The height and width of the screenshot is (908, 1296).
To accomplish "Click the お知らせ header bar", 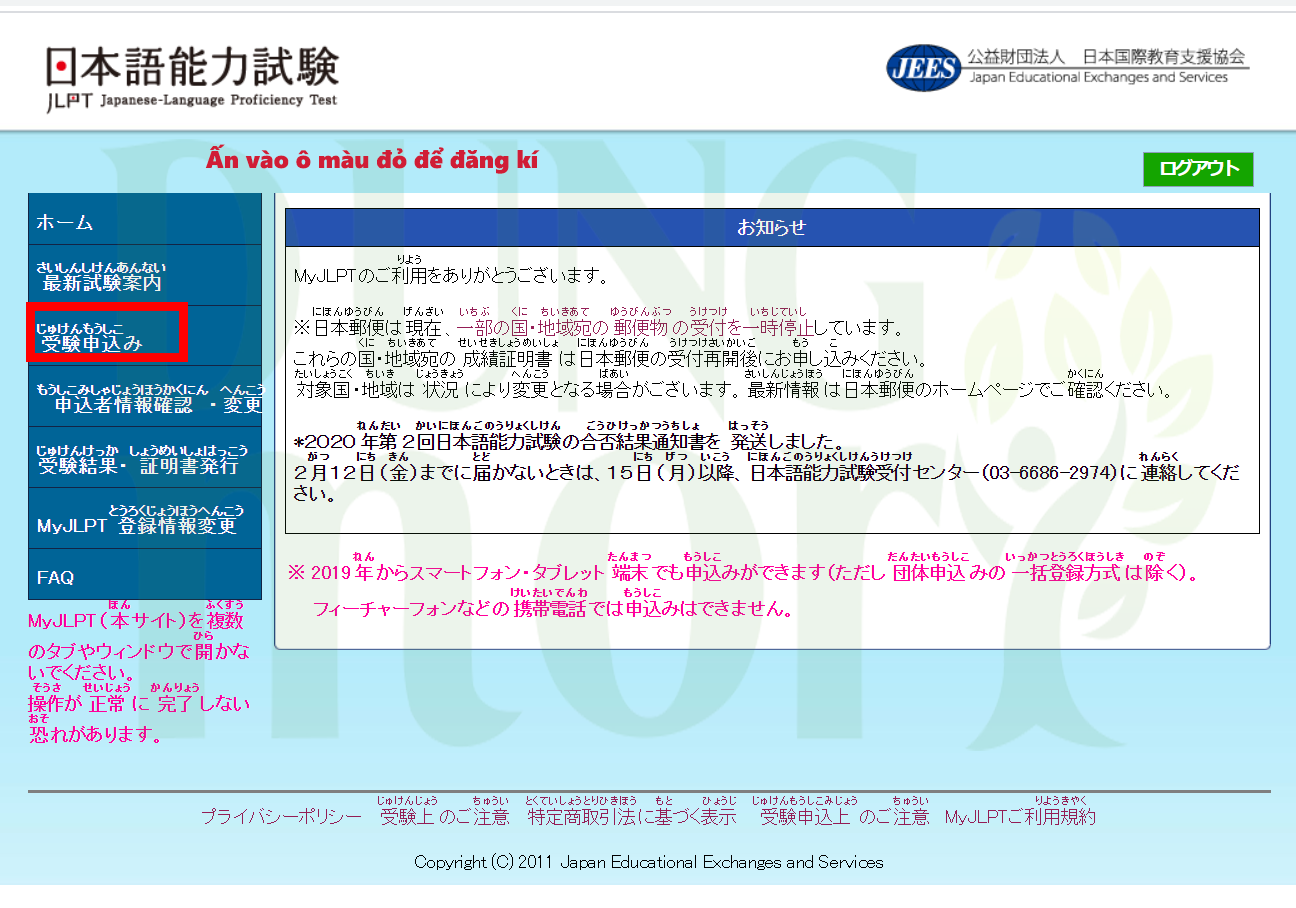I will click(x=771, y=227).
